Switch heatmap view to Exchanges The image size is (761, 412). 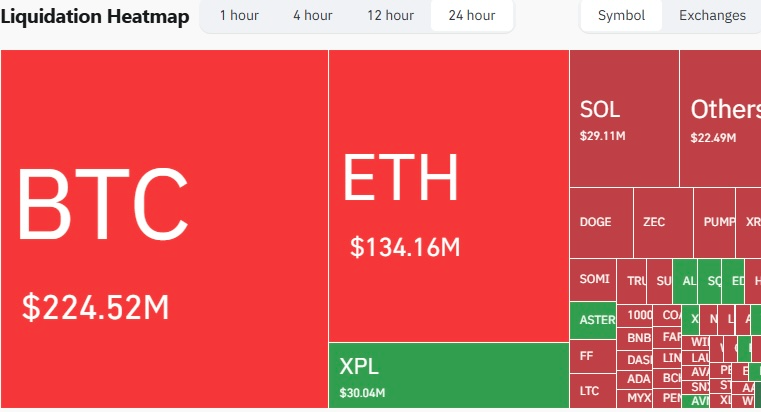coord(712,16)
